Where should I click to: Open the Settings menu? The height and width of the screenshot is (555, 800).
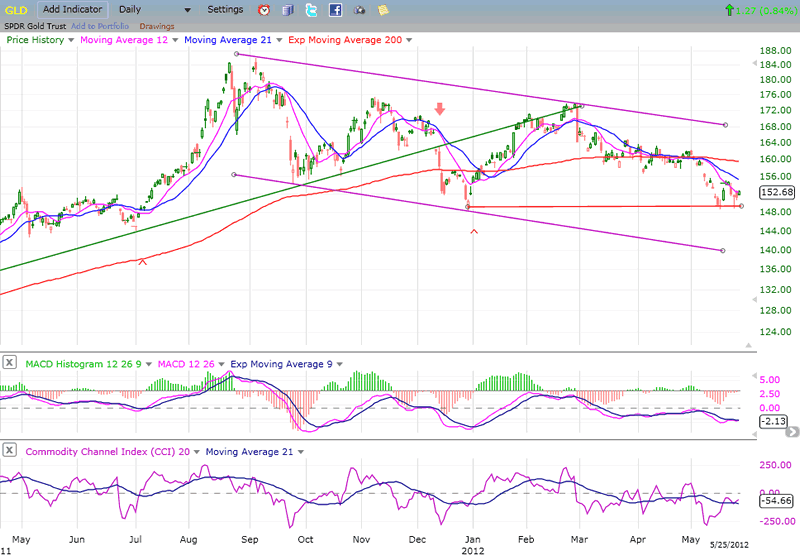point(225,9)
